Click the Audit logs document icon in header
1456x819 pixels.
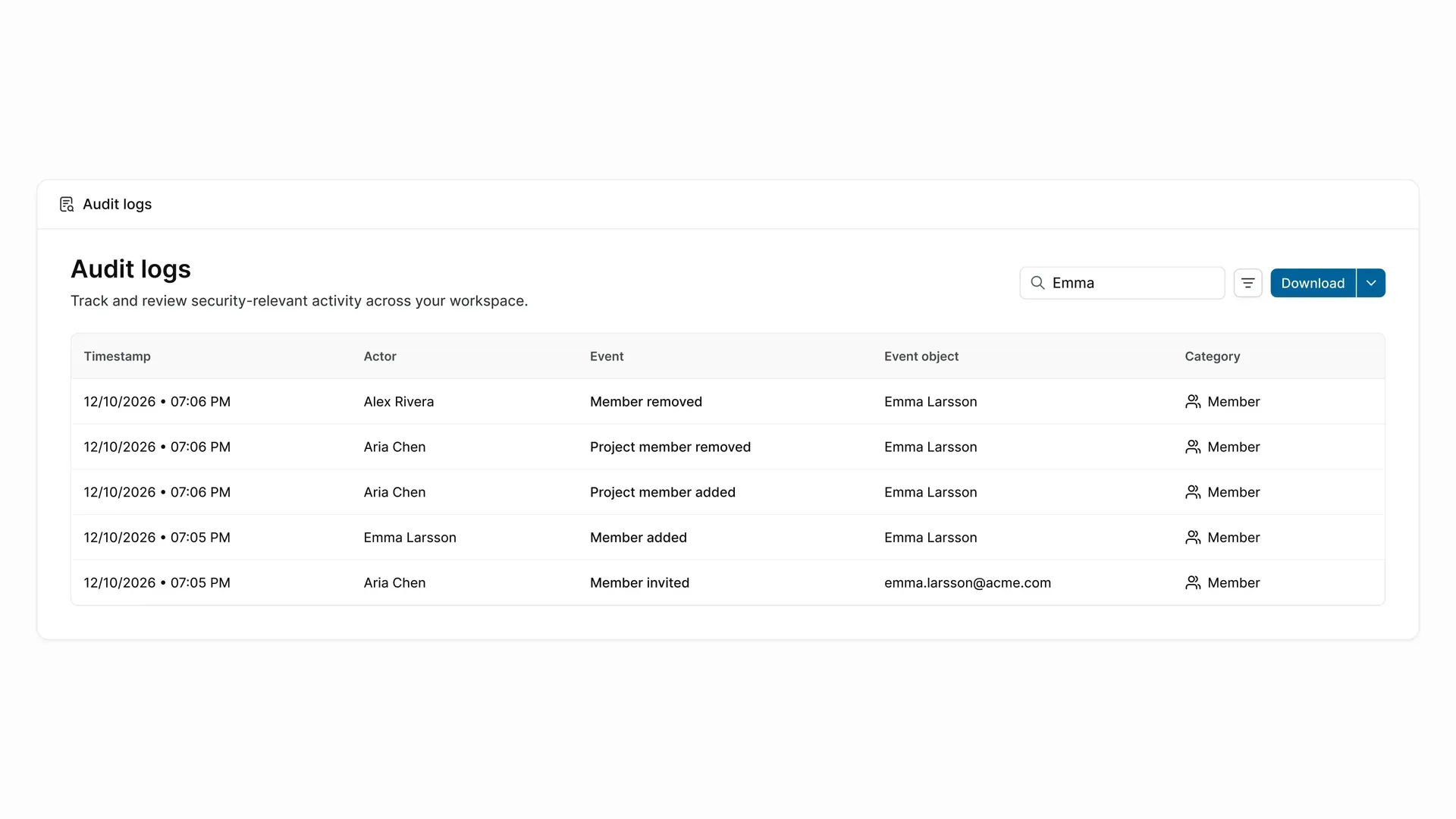point(67,205)
